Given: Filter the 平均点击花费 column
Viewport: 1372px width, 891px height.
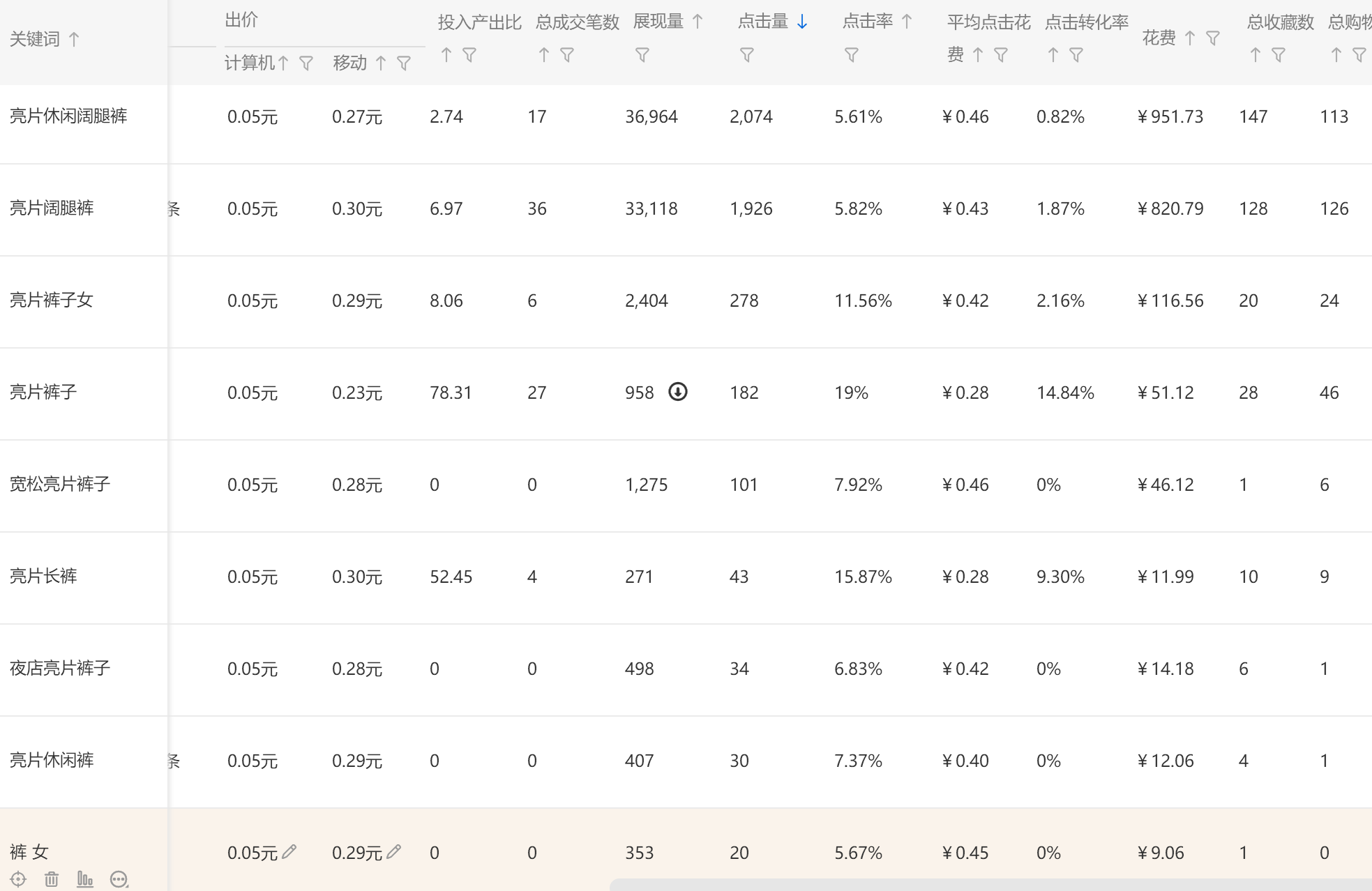Looking at the screenshot, I should [1001, 54].
